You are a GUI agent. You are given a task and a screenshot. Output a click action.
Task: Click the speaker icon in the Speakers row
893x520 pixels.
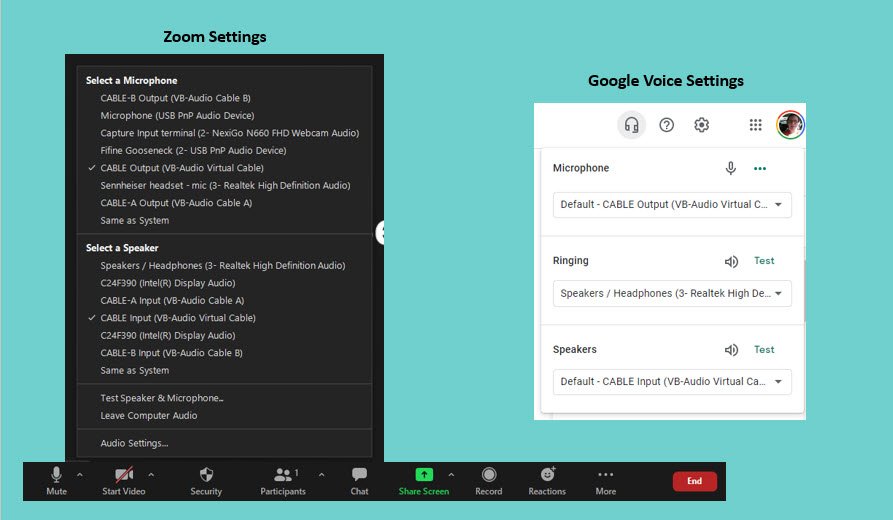[731, 350]
